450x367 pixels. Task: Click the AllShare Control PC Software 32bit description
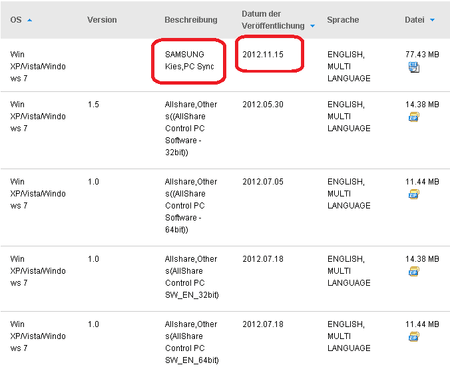[191, 128]
